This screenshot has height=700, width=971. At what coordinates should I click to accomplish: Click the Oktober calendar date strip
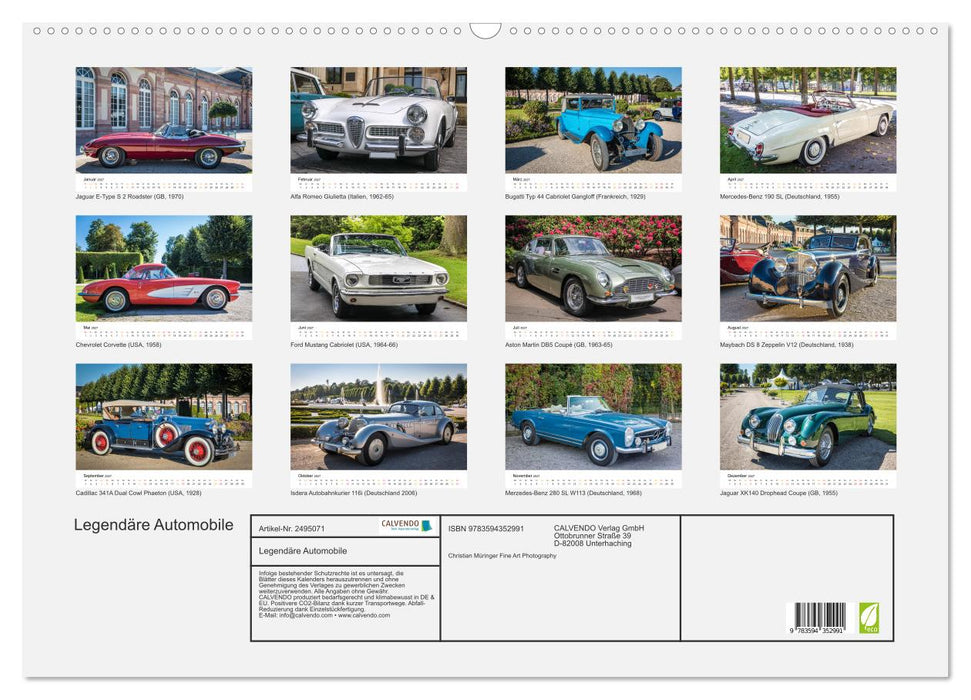click(x=378, y=481)
